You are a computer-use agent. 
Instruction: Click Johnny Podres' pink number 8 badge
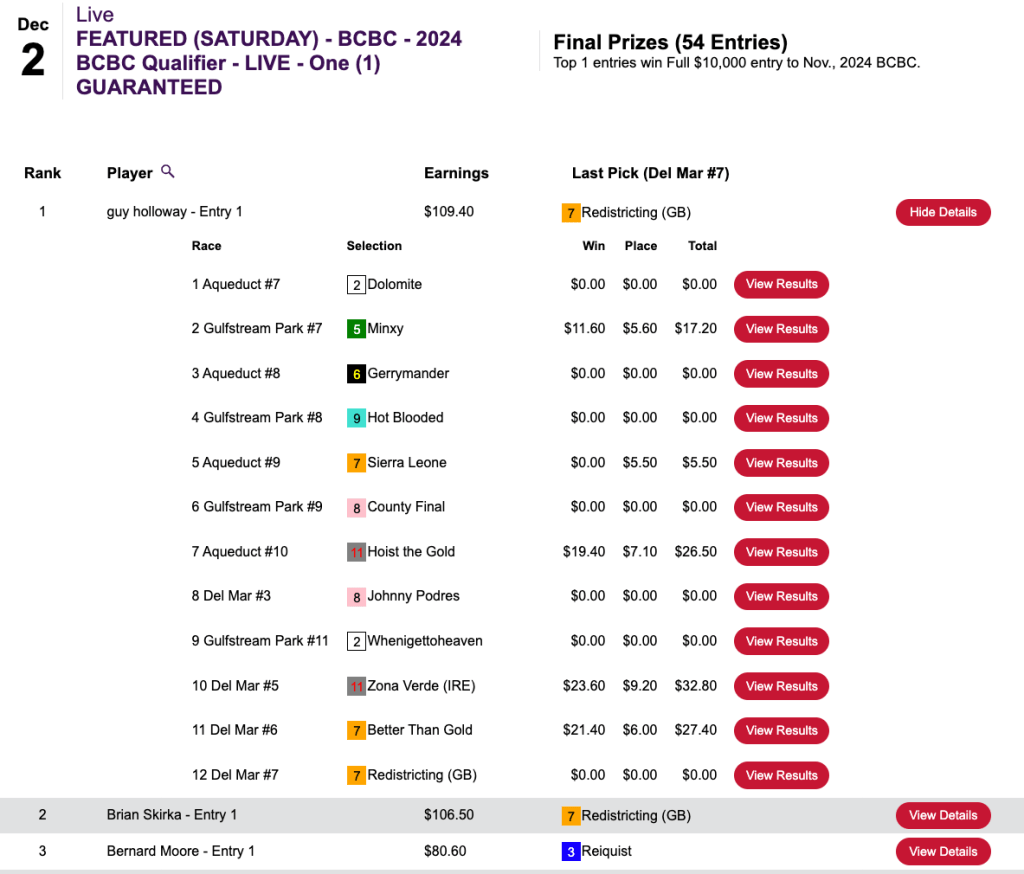(356, 596)
